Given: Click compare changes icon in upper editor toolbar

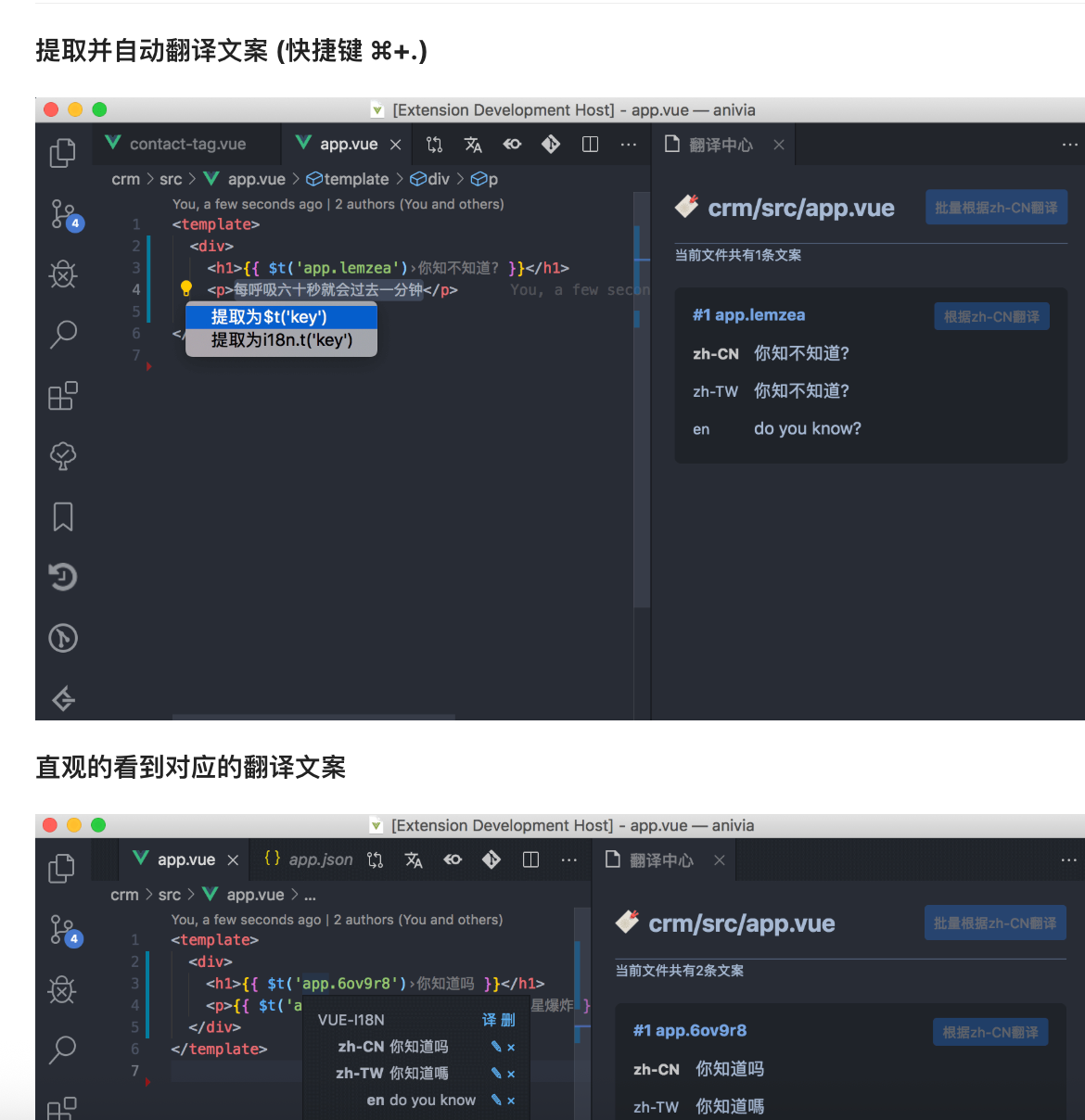Looking at the screenshot, I should [434, 145].
